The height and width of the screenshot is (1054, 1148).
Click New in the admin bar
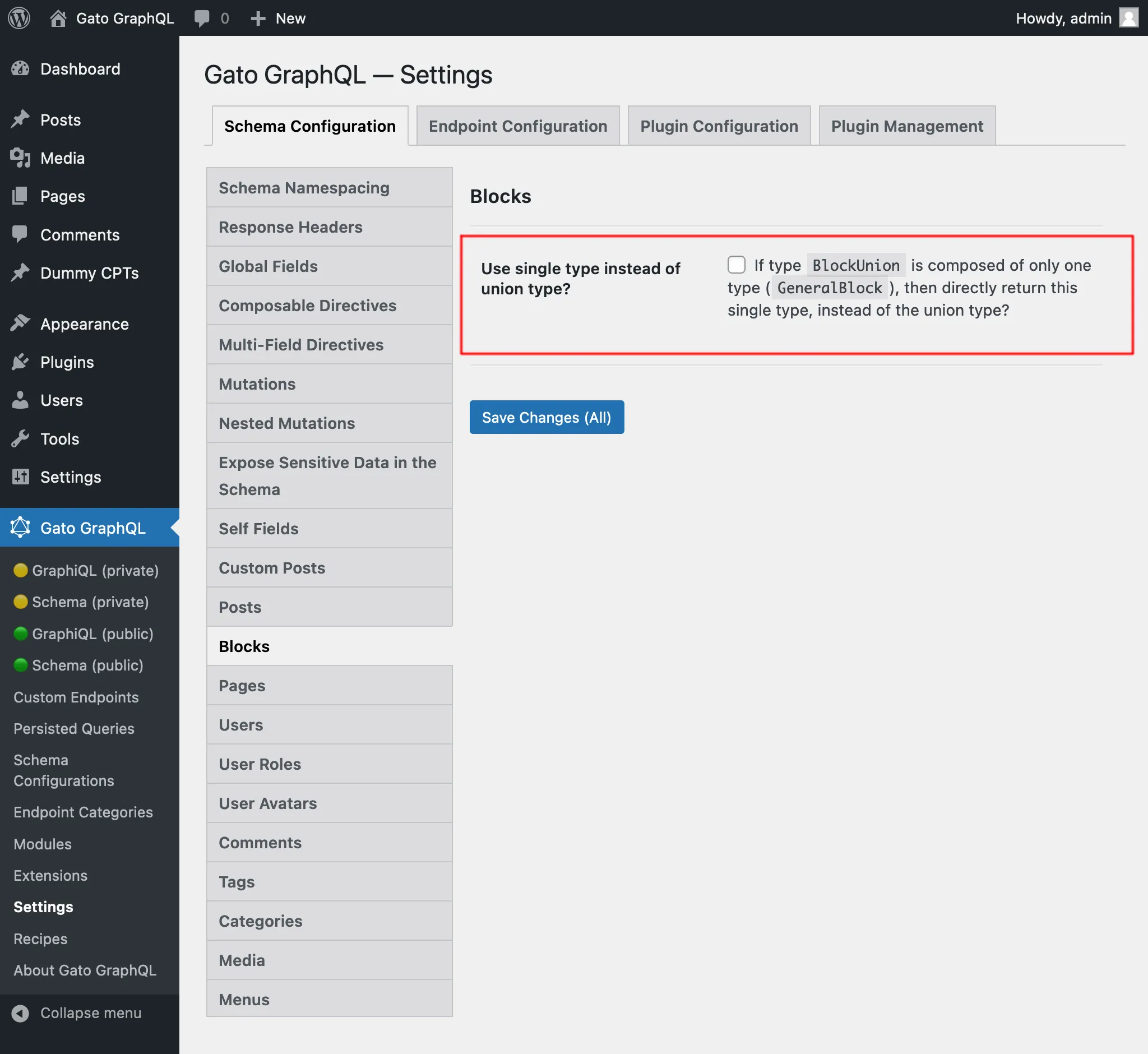click(291, 19)
